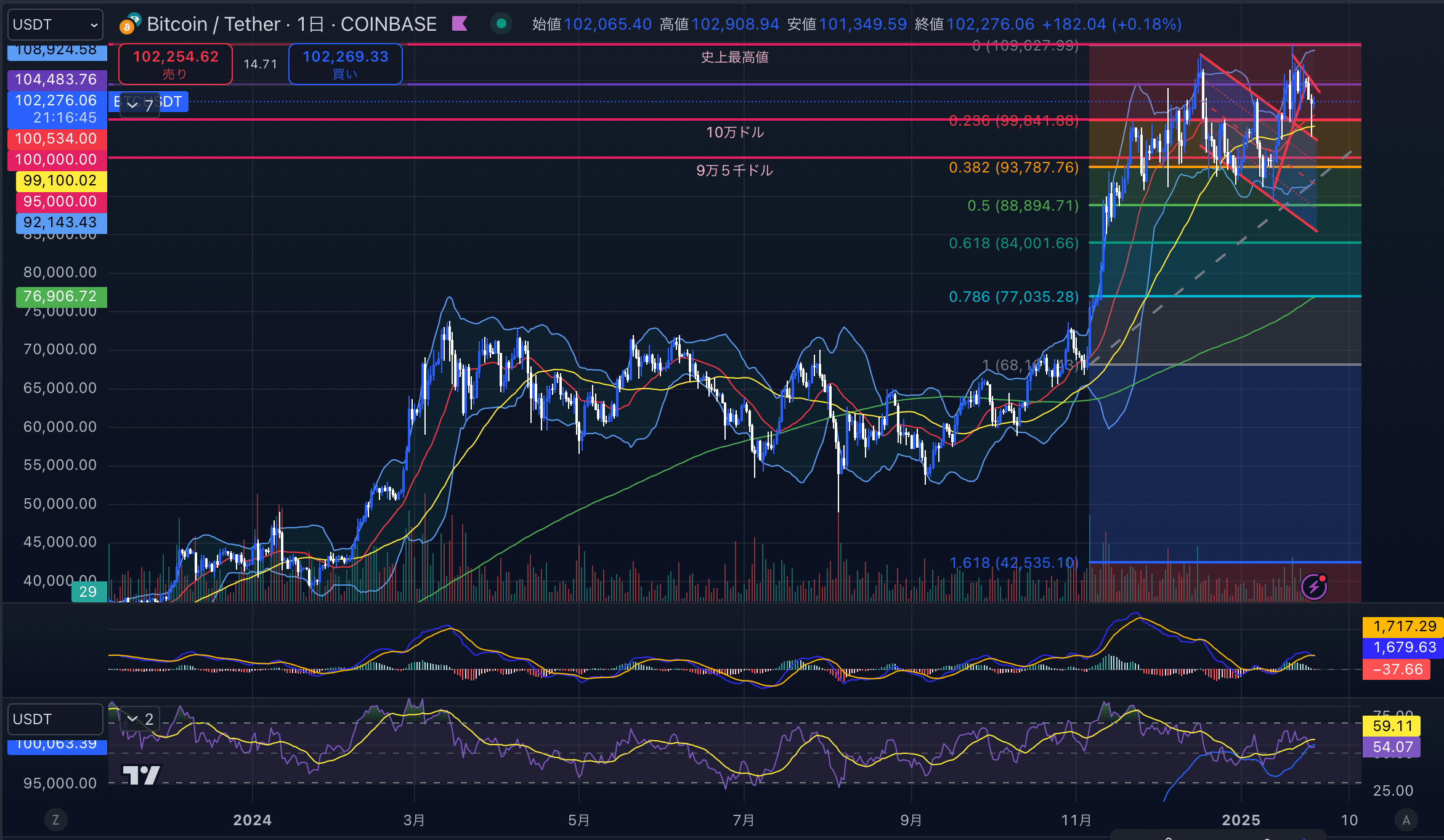This screenshot has height=840, width=1444.
Task: Open the USDT dropdown of the RSI pane
Action: [x=55, y=719]
